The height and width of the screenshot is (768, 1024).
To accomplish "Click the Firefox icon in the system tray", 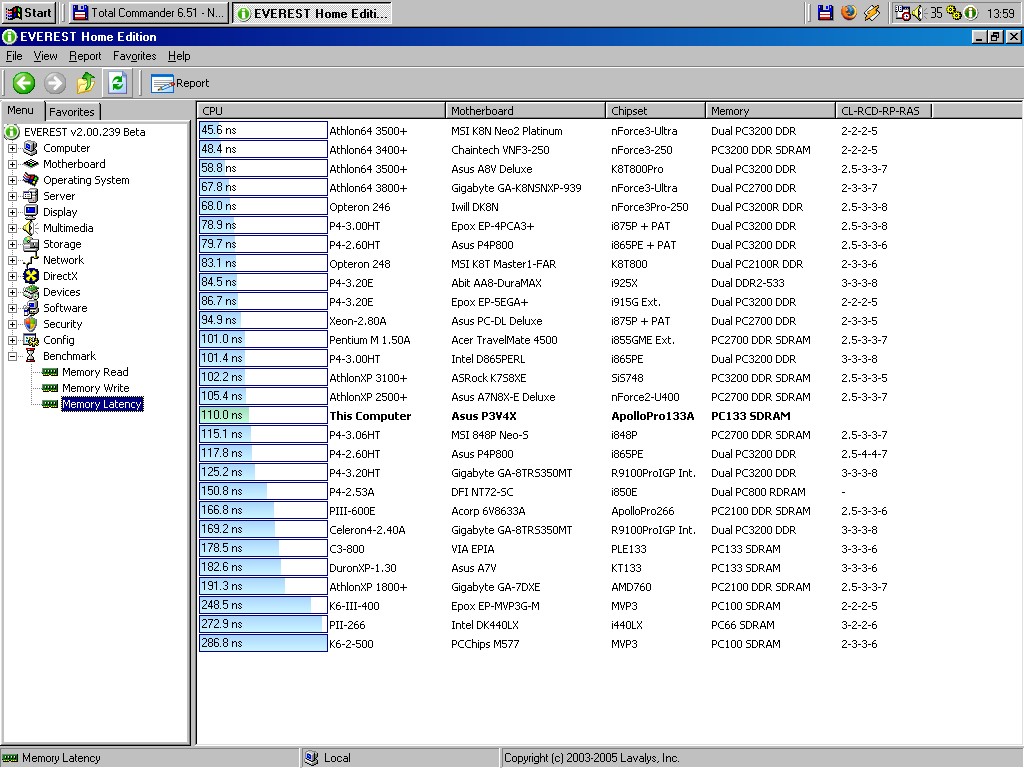I will [848, 12].
